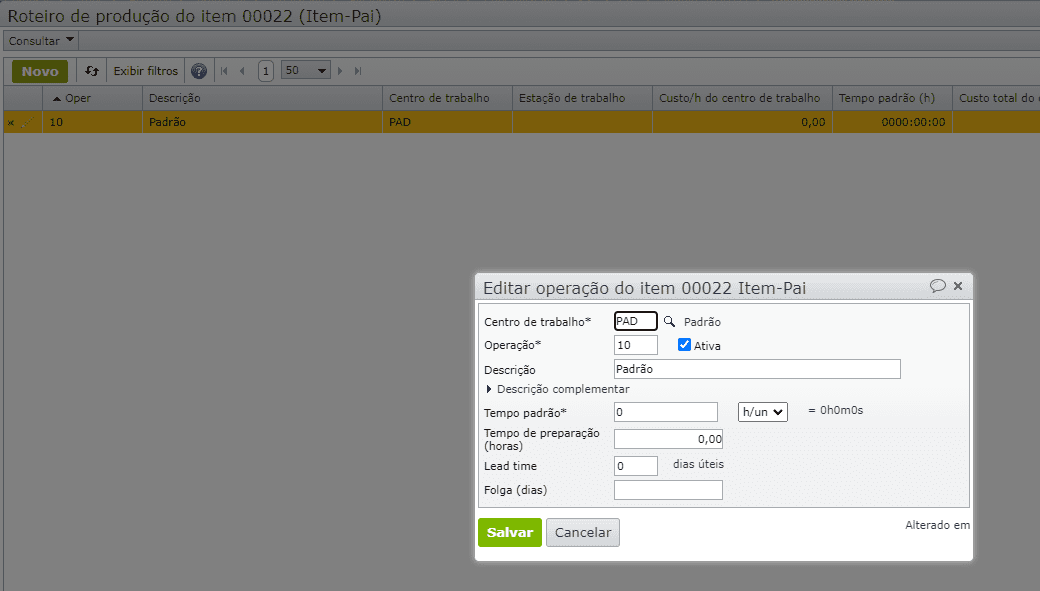
Task: Click the Cancelar button
Action: (x=582, y=533)
